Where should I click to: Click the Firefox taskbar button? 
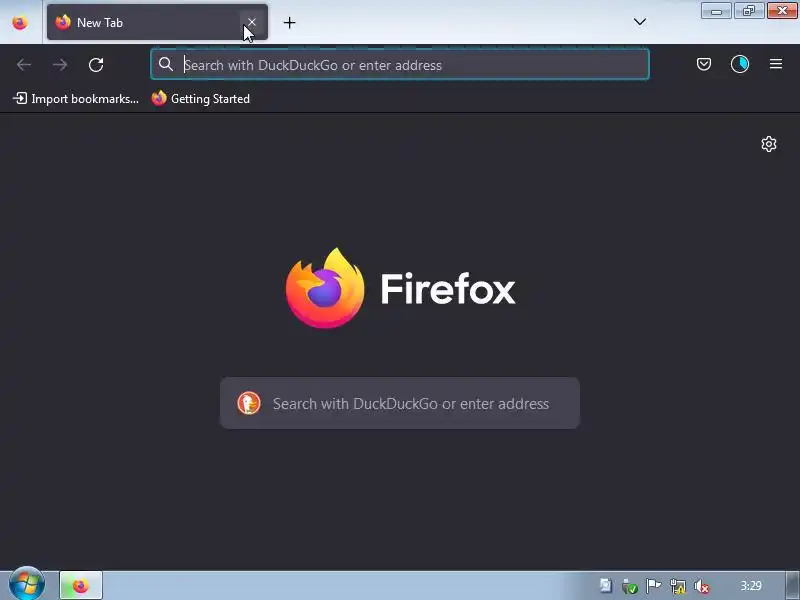coord(81,586)
